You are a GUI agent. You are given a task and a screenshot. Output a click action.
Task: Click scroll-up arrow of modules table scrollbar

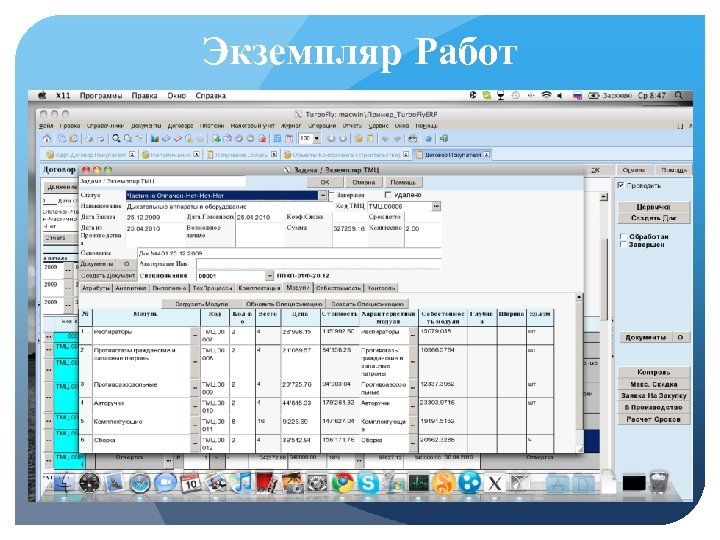coord(579,298)
